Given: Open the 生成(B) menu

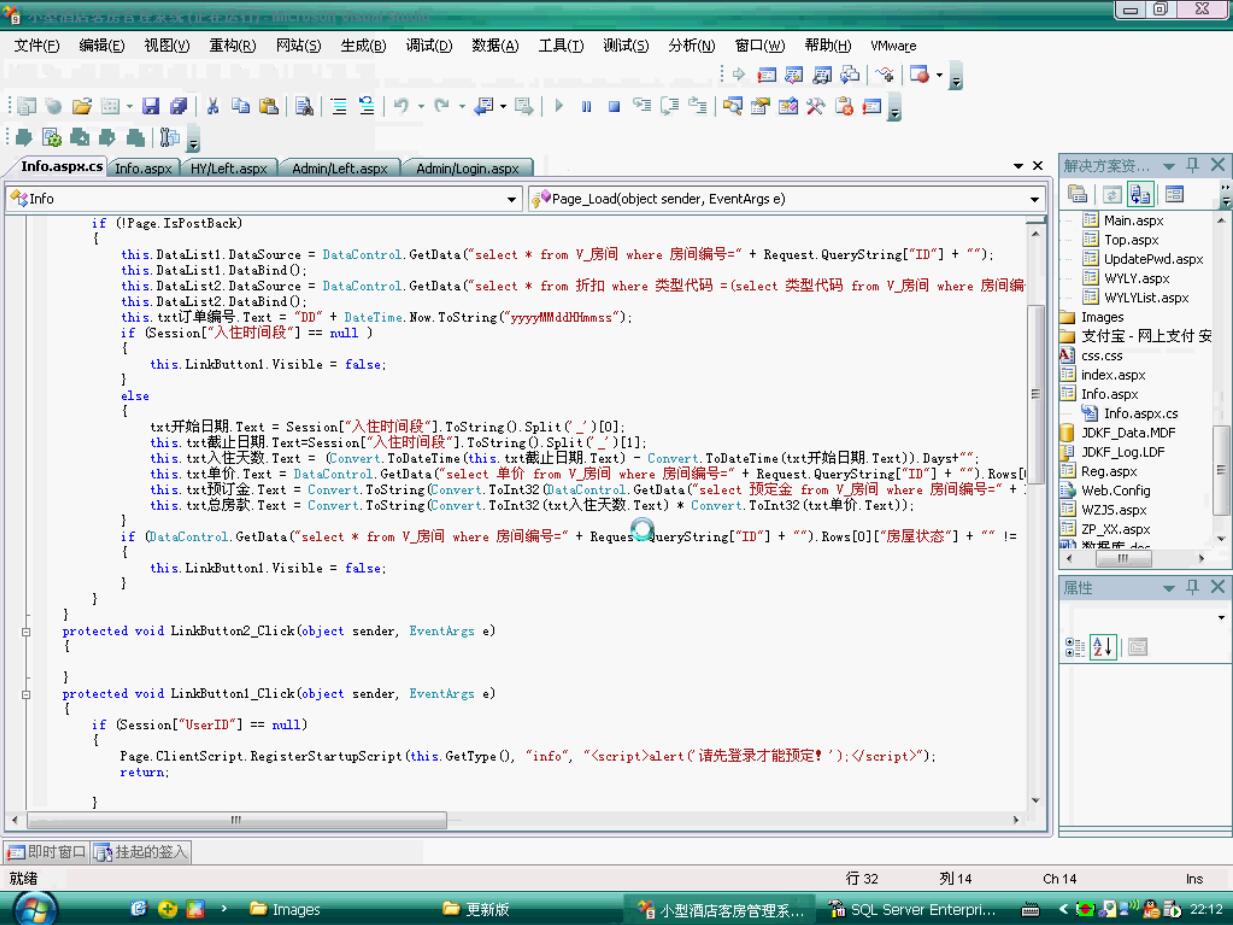Looking at the screenshot, I should [x=364, y=46].
